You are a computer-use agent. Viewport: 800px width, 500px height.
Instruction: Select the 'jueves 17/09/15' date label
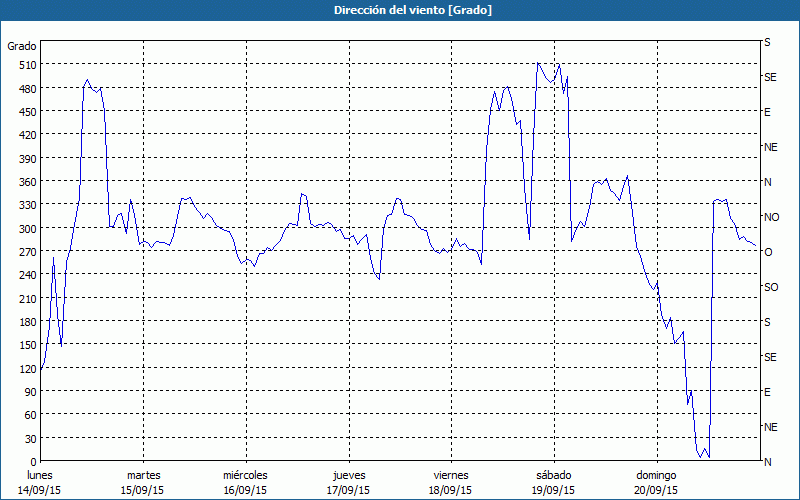[348, 482]
